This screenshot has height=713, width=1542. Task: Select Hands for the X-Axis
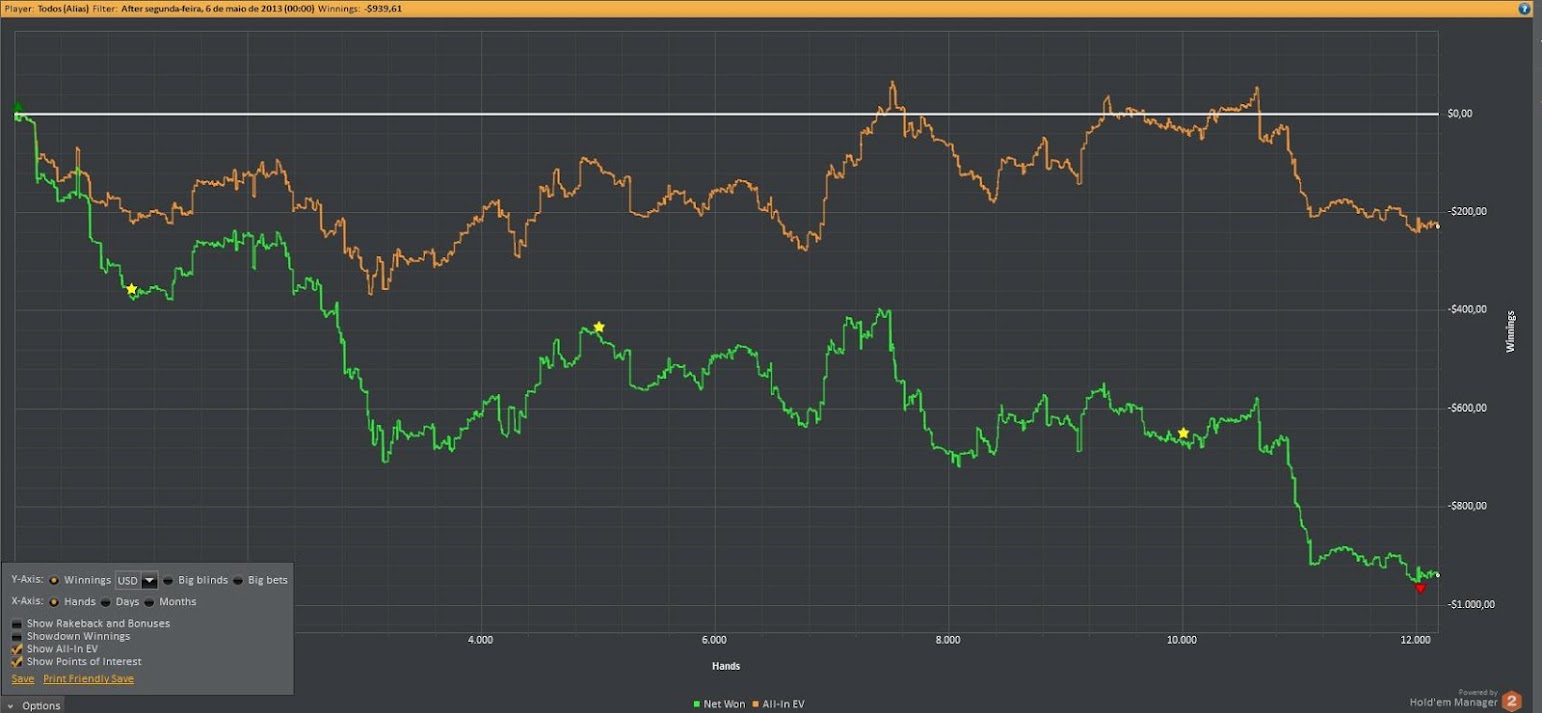pyautogui.click(x=54, y=602)
